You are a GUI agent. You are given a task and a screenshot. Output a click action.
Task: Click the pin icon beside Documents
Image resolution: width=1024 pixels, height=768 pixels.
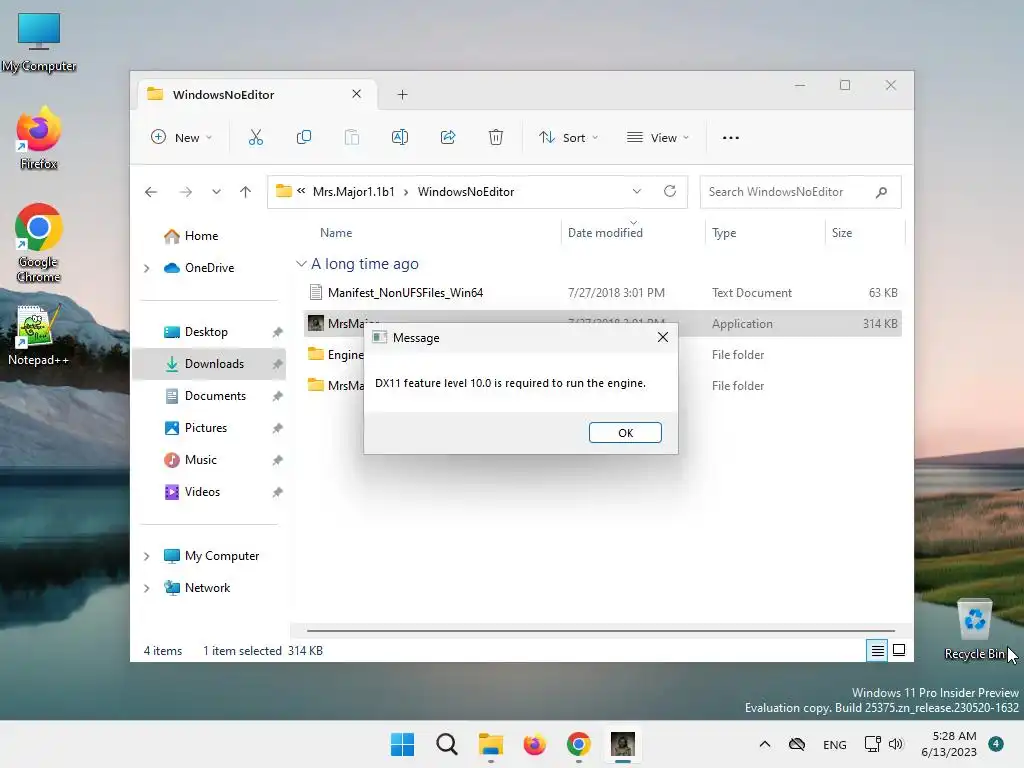[278, 396]
